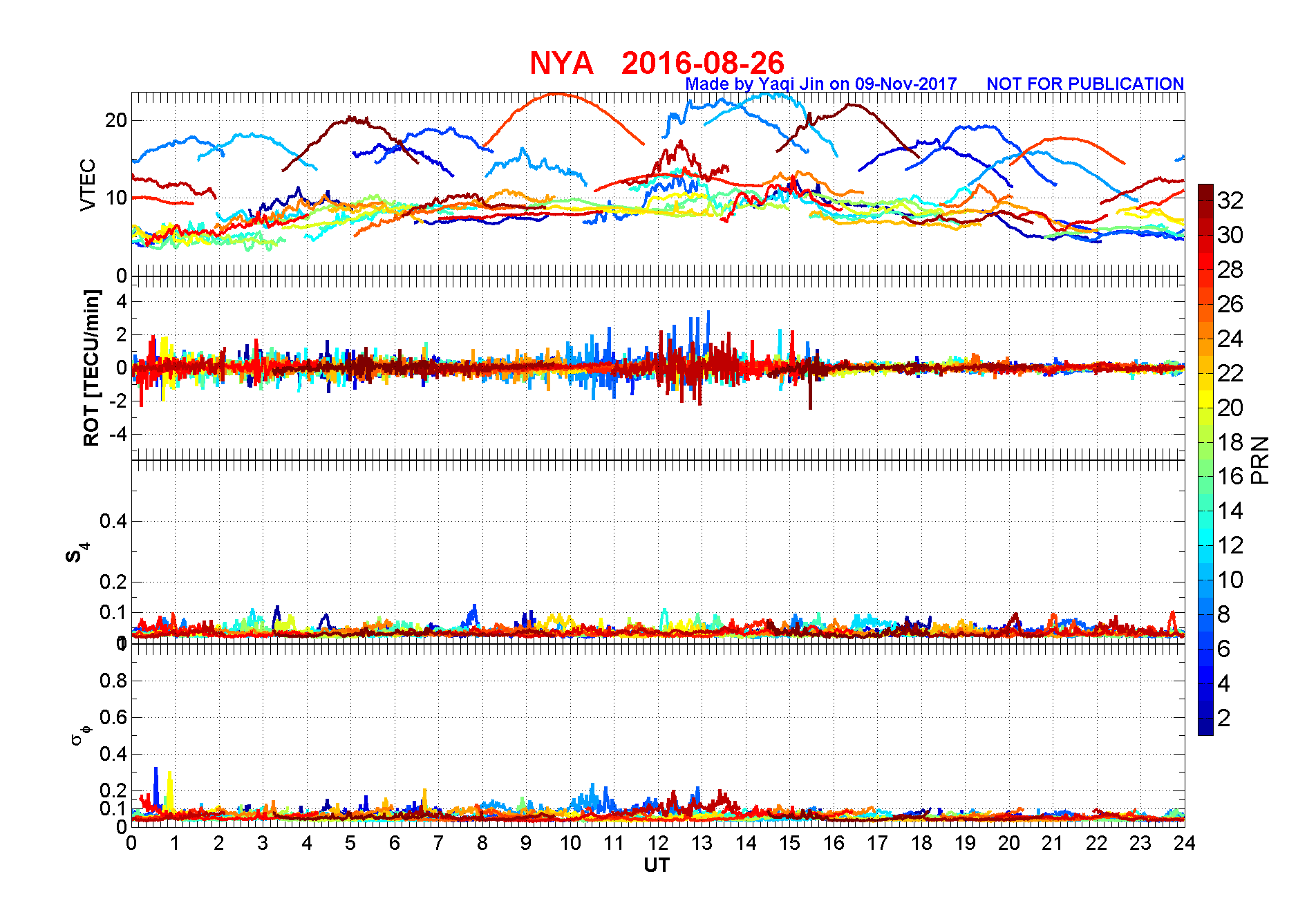Click the colorbar tick label 8
This screenshot has width=1316, height=919.
[1223, 614]
